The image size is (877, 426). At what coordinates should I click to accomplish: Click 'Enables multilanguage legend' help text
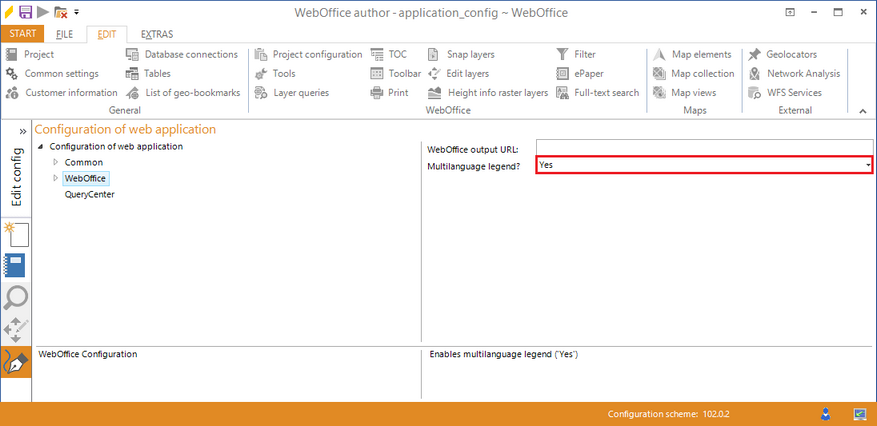click(503, 354)
